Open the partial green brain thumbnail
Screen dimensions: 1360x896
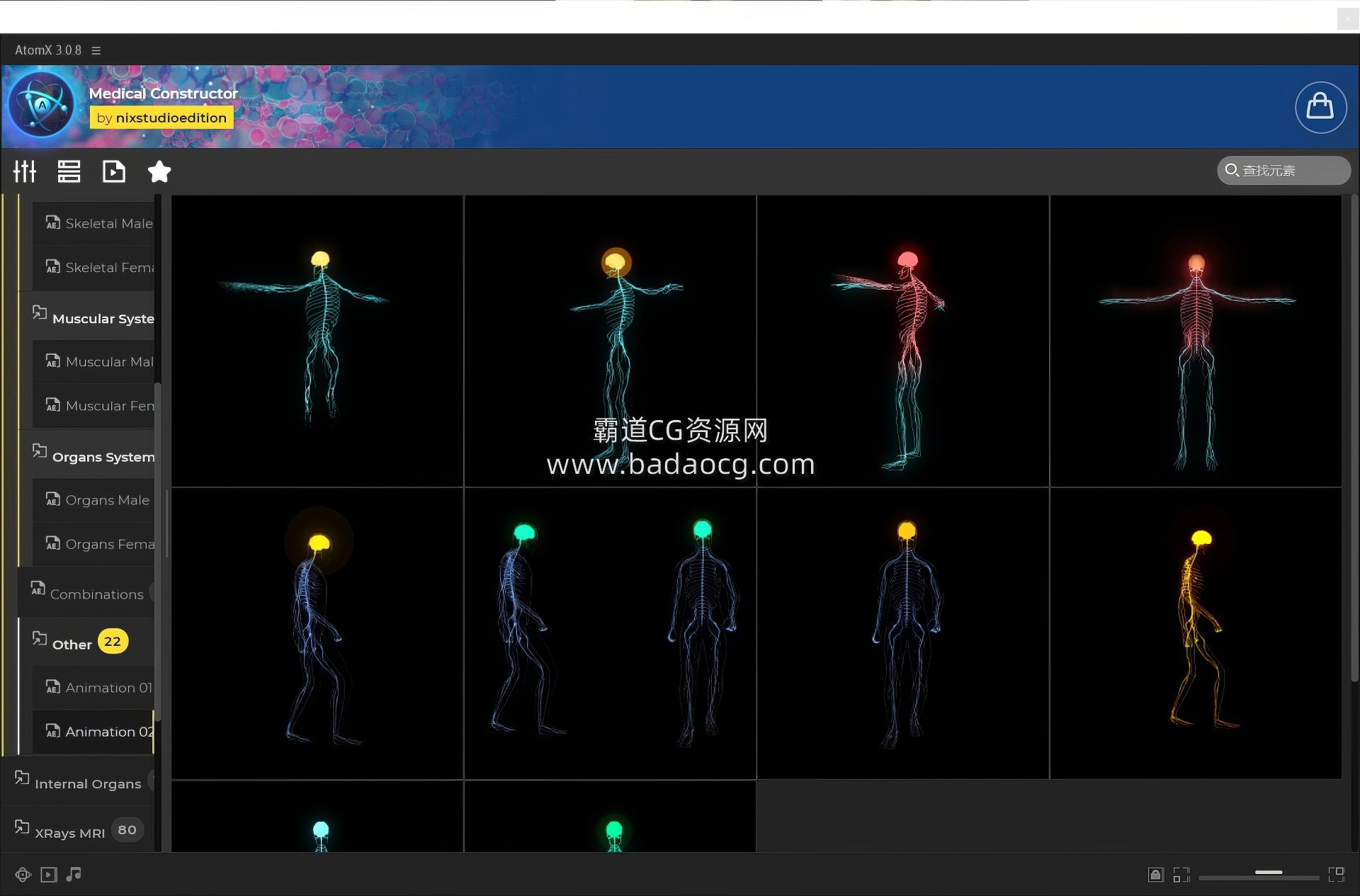pos(611,817)
